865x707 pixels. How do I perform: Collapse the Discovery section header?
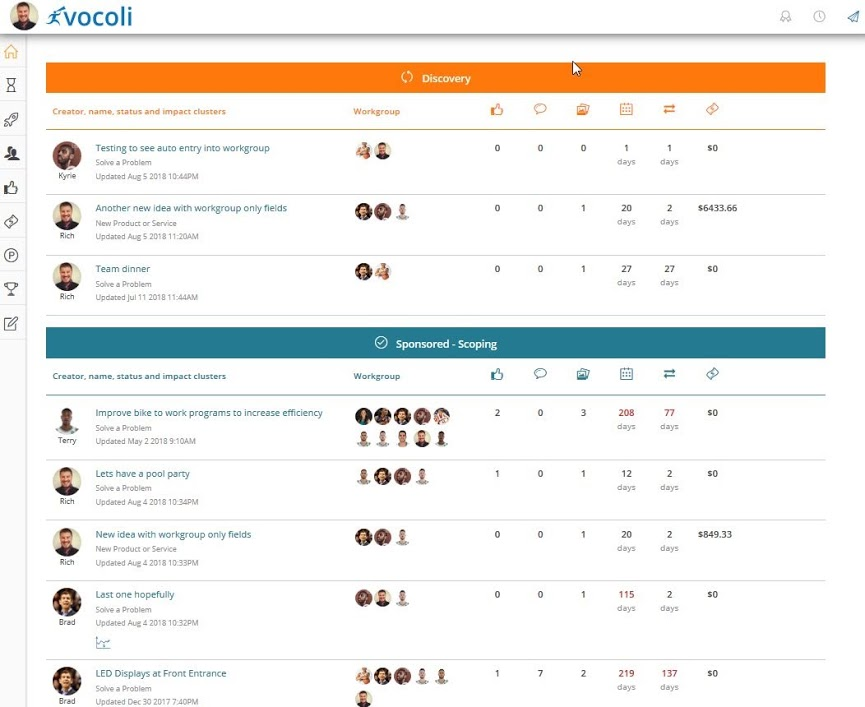(434, 77)
